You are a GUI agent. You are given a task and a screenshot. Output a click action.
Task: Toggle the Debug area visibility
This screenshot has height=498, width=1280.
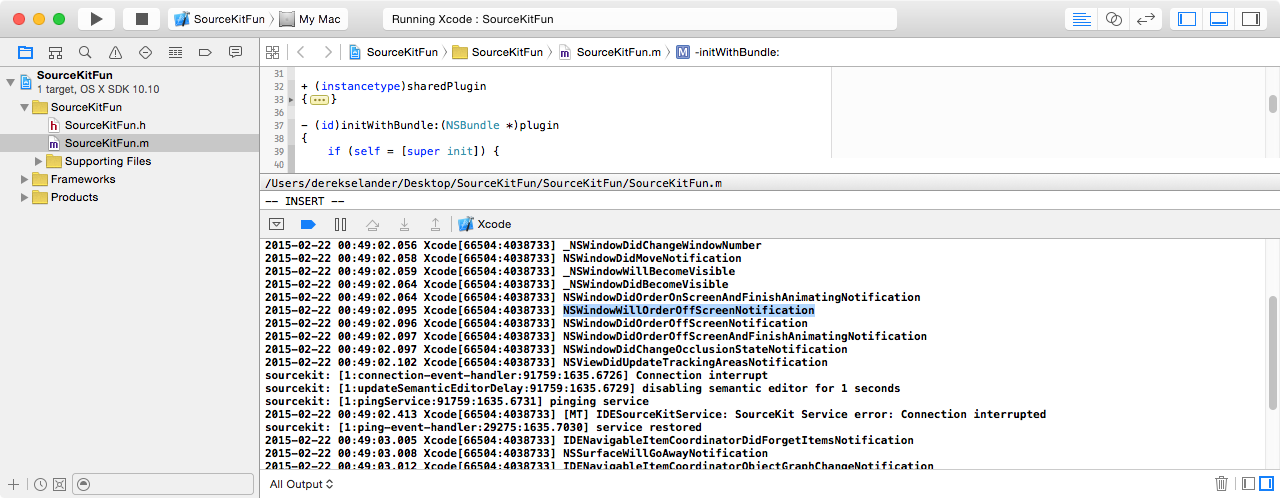coord(1219,19)
